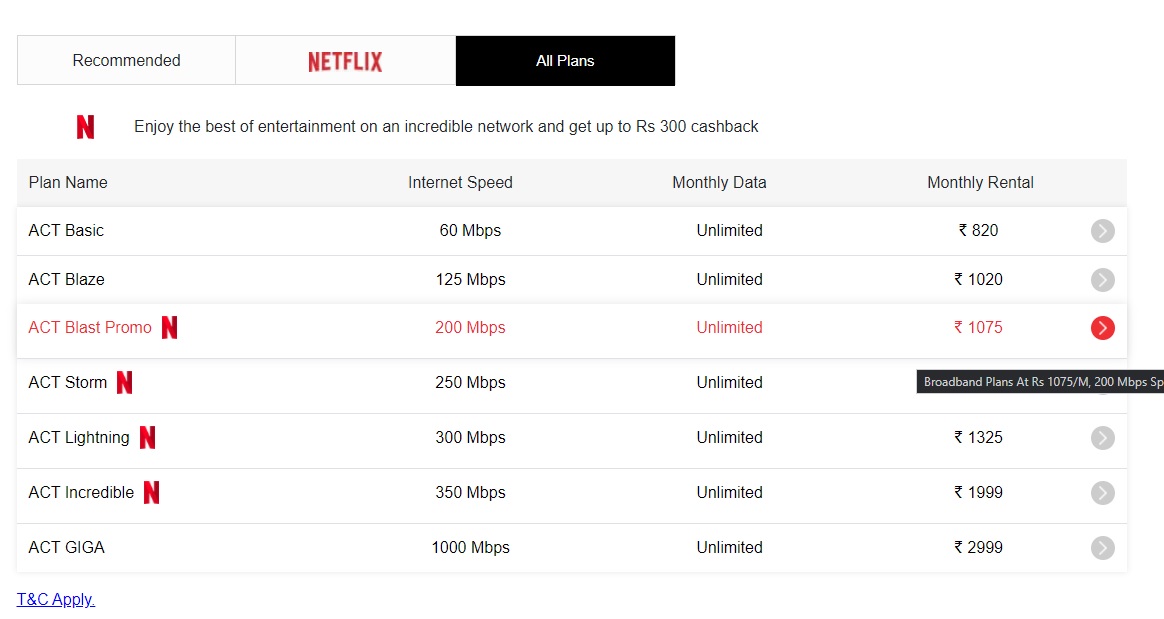Click the ACT Storm plan name
The image size is (1164, 619).
pyautogui.click(x=67, y=383)
